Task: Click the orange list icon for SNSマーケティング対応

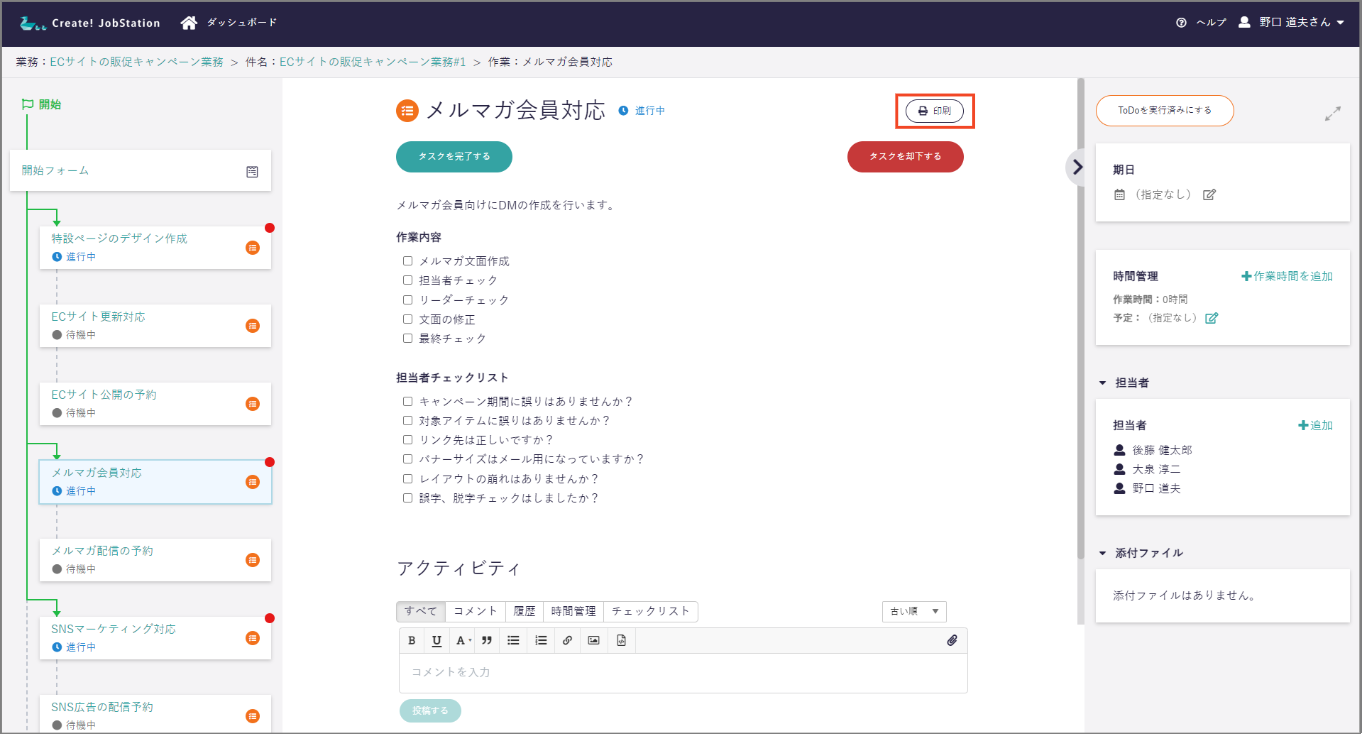Action: click(x=252, y=638)
